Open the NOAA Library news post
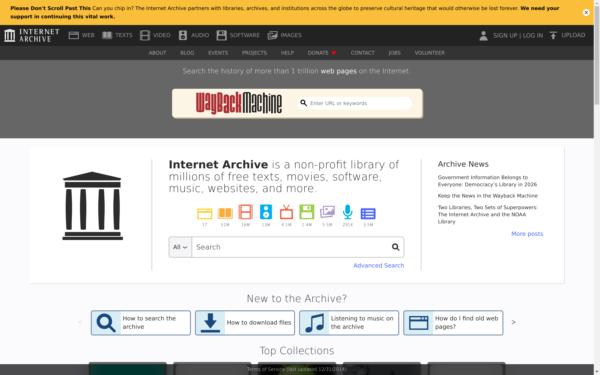 [x=488, y=214]
